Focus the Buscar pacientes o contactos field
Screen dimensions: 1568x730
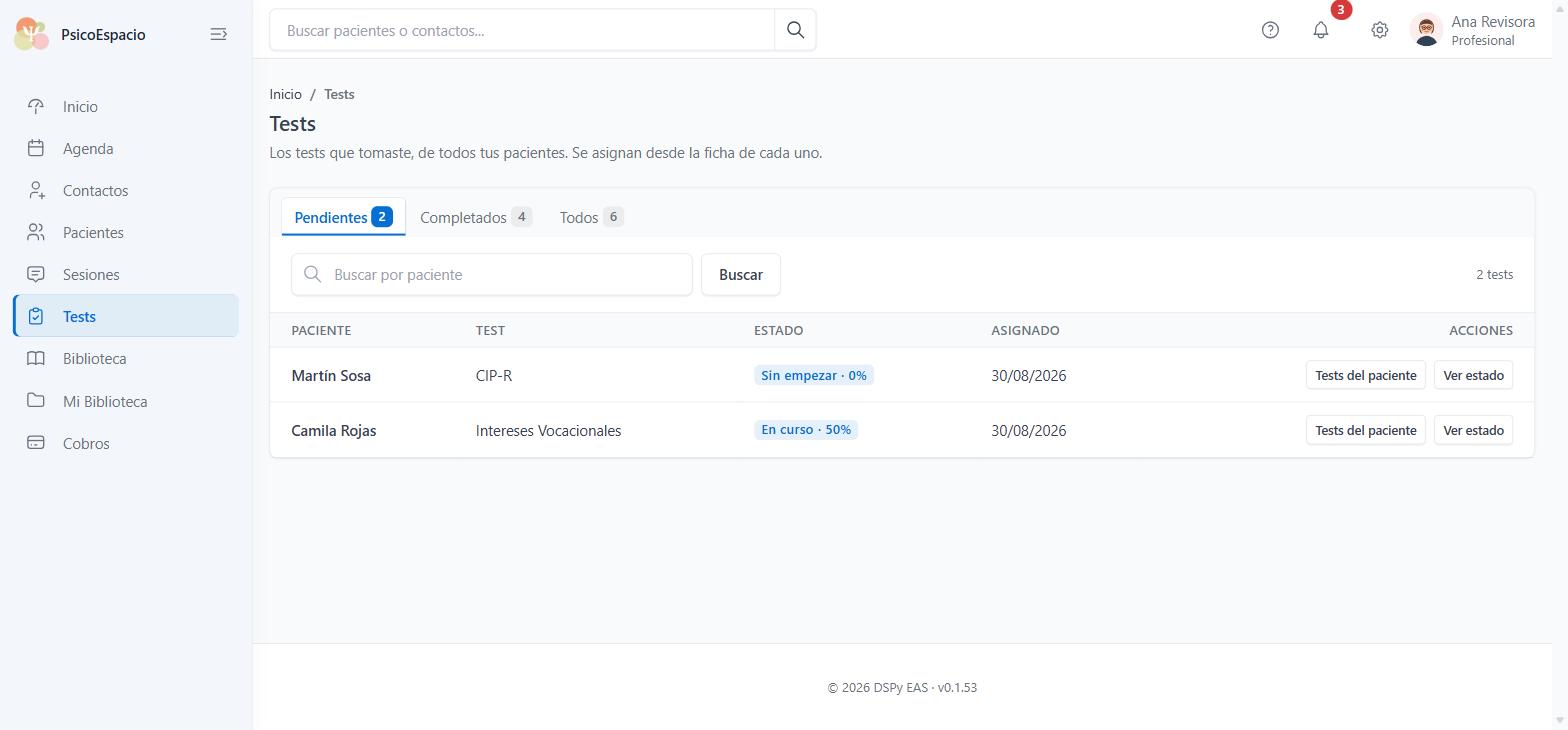[522, 30]
